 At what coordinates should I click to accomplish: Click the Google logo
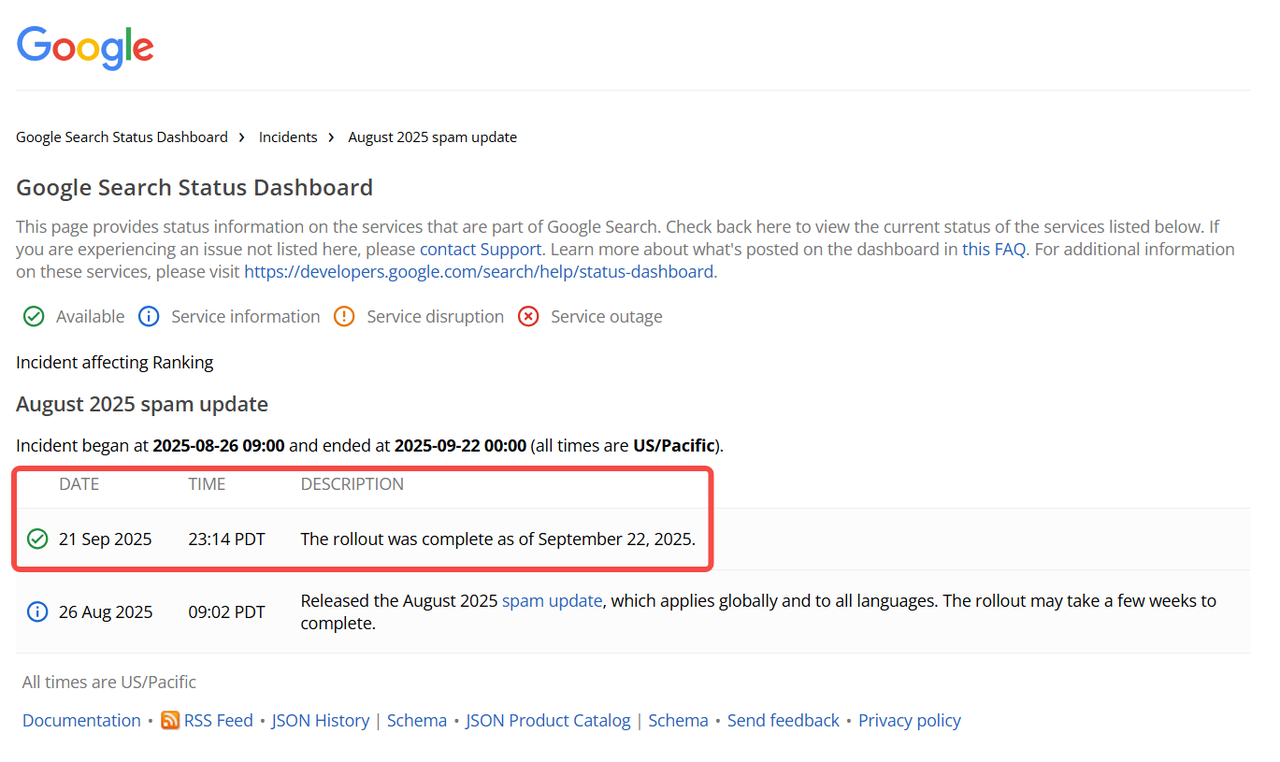tap(85, 46)
